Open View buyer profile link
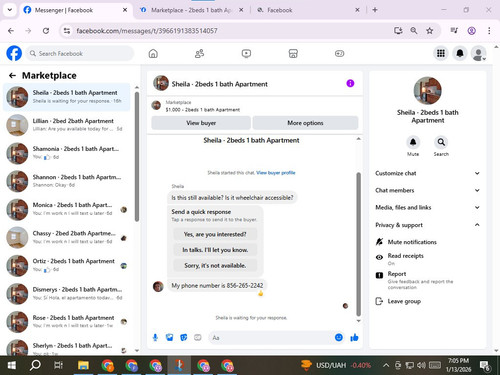The image size is (500, 375). click(276, 173)
